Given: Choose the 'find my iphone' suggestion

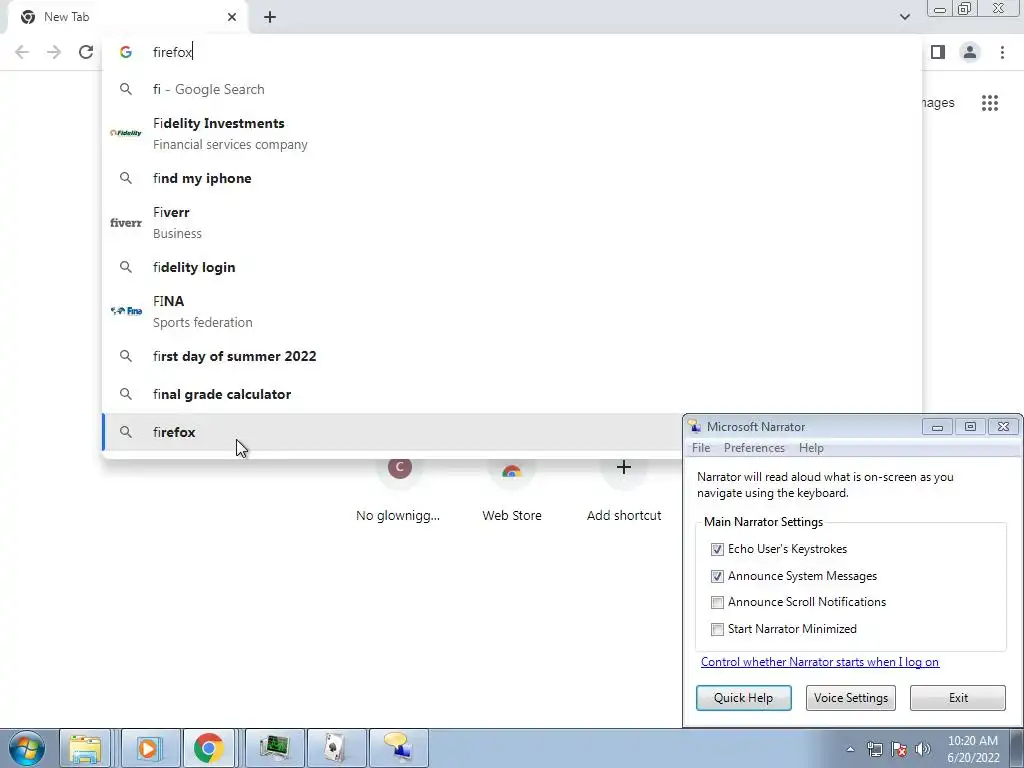Looking at the screenshot, I should pos(512,178).
